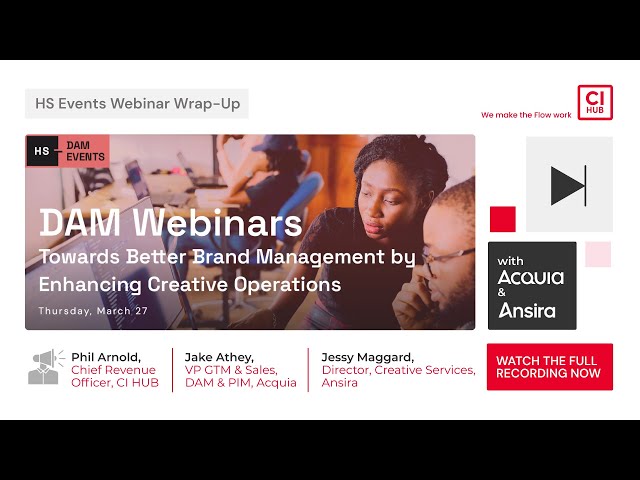This screenshot has width=640, height=480.
Task: Click the HS Events Webinar Wrap-Up label
Action: click(x=137, y=104)
